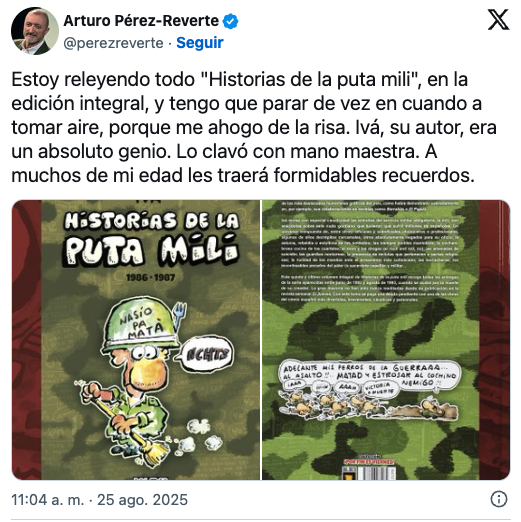Open the @perezreverte handle
Viewport: 521px width, 522px height.
click(x=113, y=43)
